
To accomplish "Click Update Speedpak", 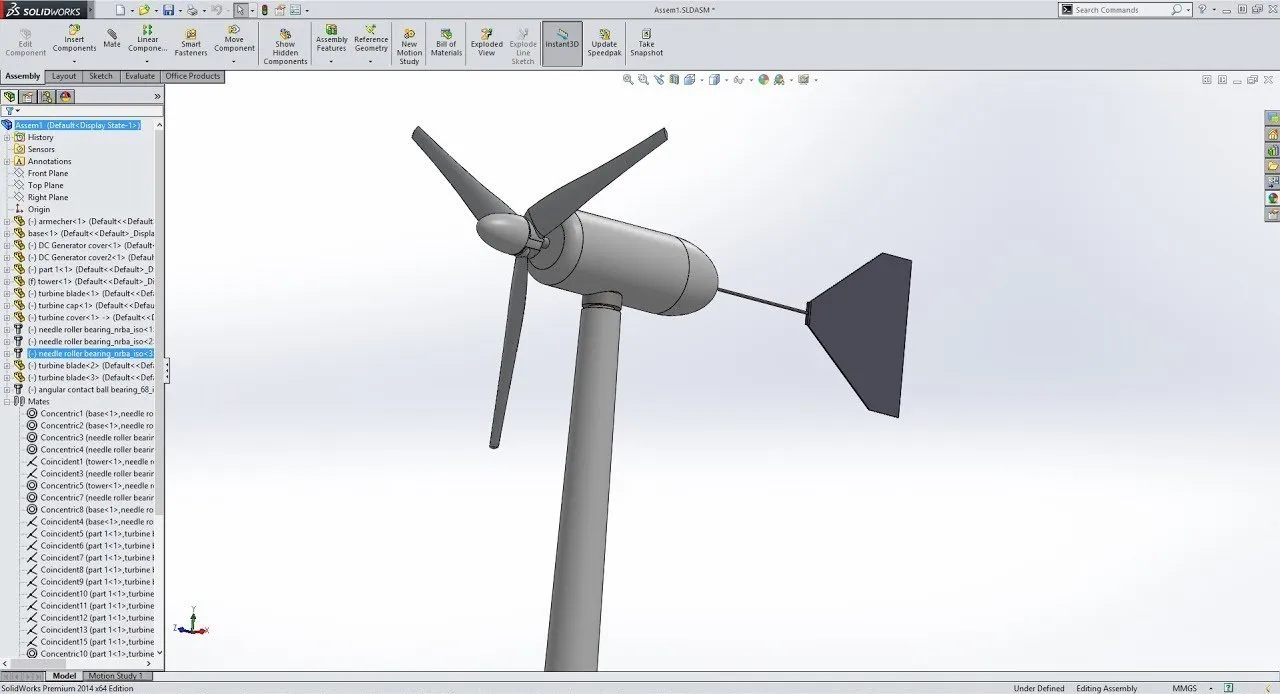I will pyautogui.click(x=604, y=41).
